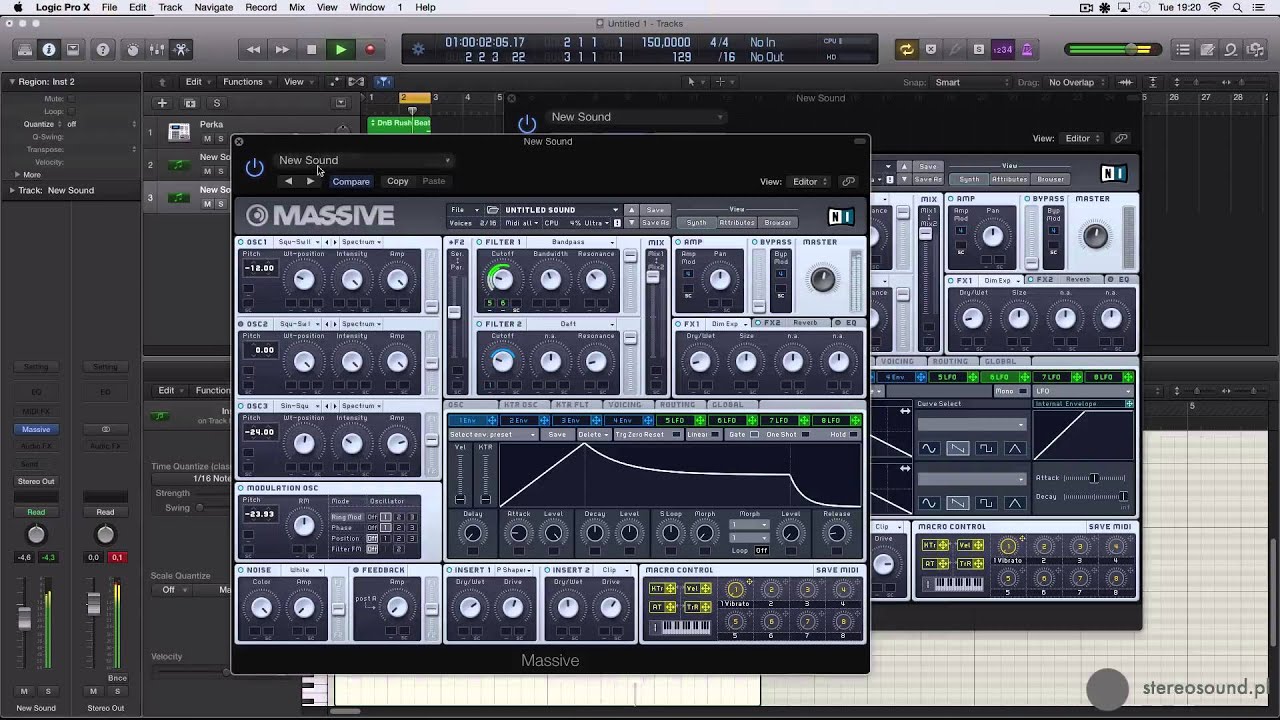Image resolution: width=1280 pixels, height=720 pixels.
Task: Open Smart Controls dial icon
Action: [x=132, y=49]
